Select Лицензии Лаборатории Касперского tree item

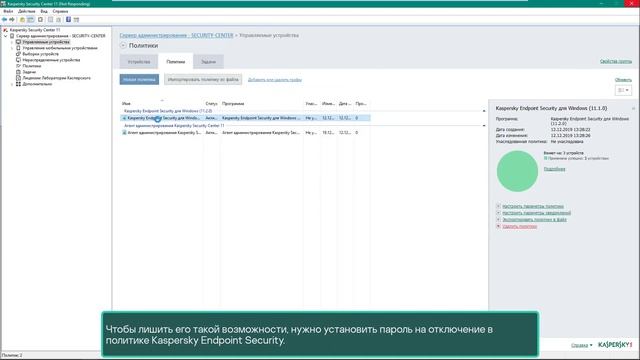pos(56,78)
